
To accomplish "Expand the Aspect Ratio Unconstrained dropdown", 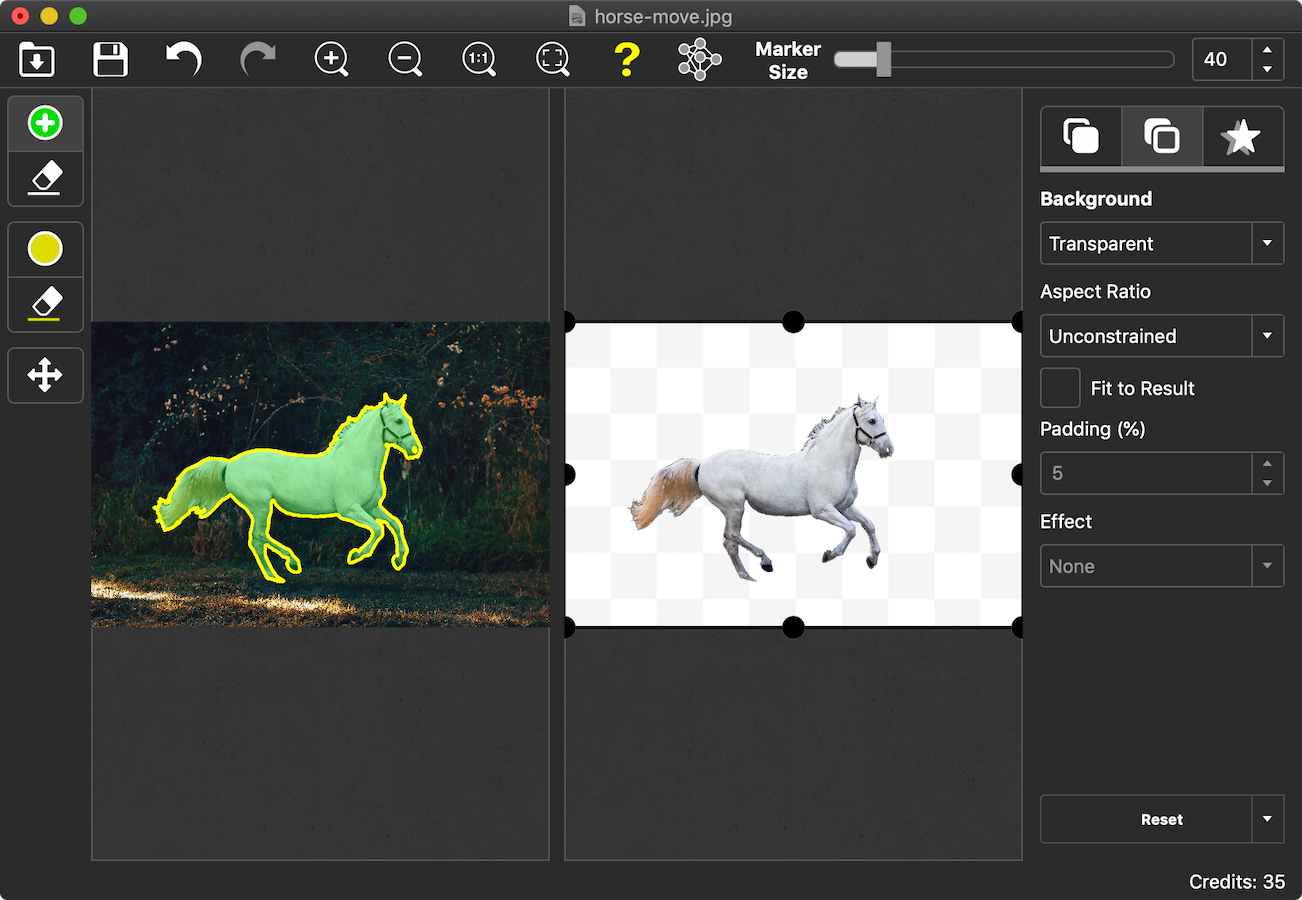I will click(x=1161, y=337).
